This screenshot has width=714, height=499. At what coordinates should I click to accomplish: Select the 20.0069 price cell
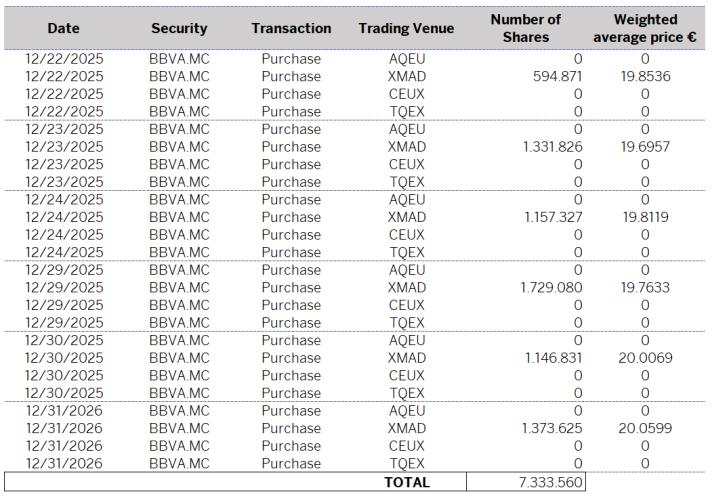click(x=645, y=358)
